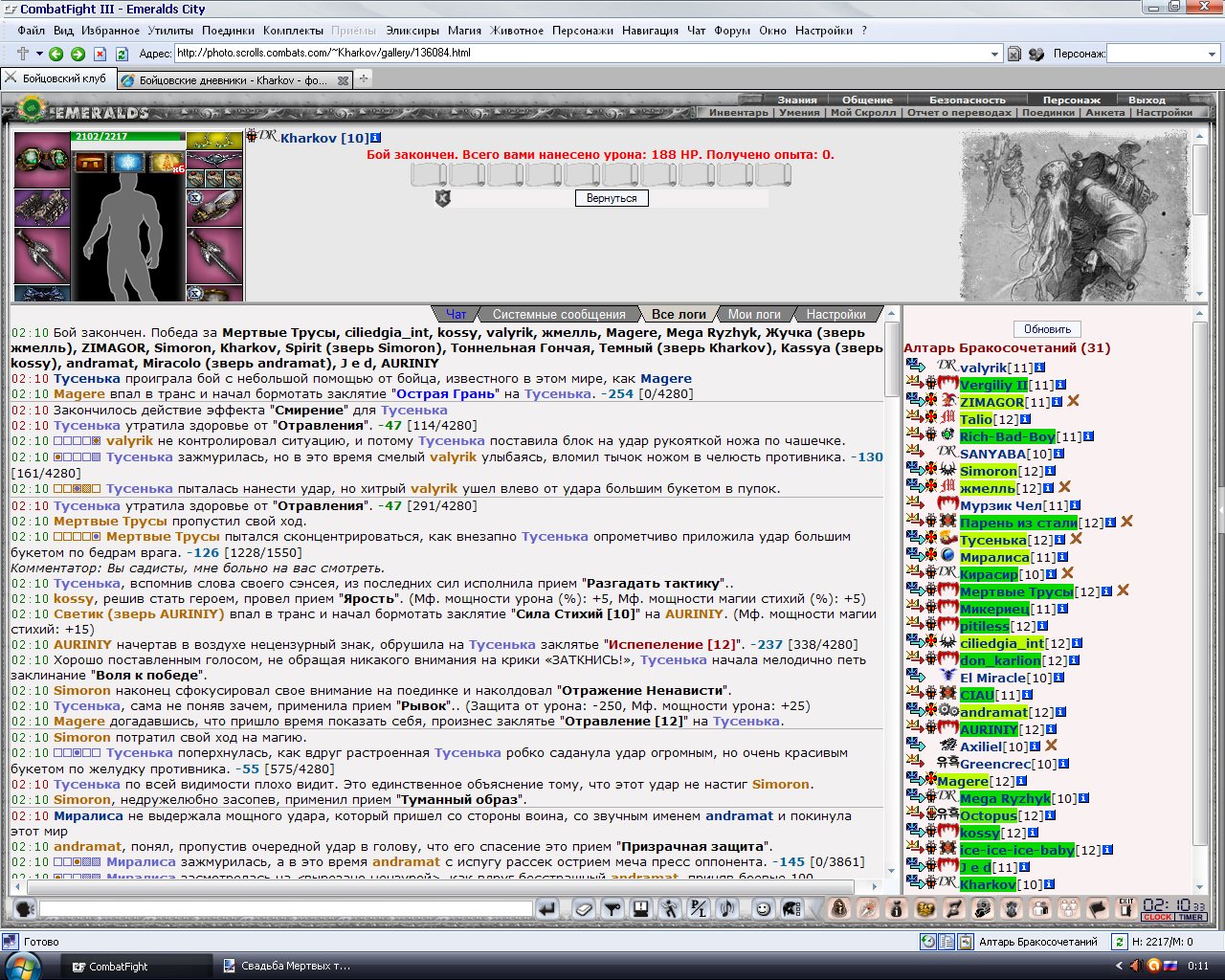Switch to the Бойцовский клуб tab

(x=57, y=78)
